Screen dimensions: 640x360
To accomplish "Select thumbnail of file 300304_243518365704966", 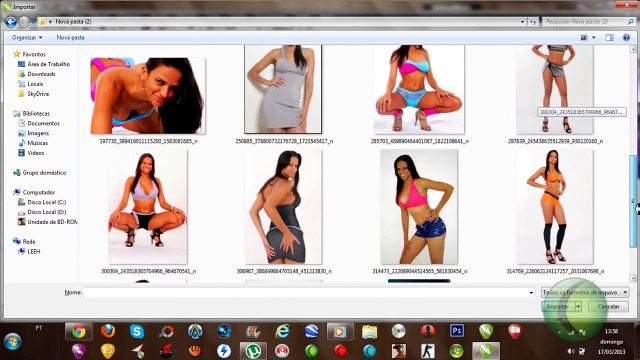I will pos(148,207).
